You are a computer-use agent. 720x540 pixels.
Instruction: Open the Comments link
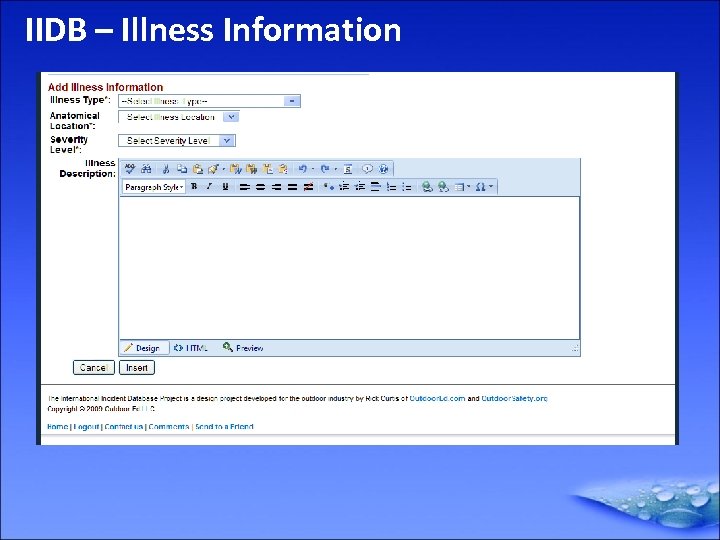click(169, 427)
